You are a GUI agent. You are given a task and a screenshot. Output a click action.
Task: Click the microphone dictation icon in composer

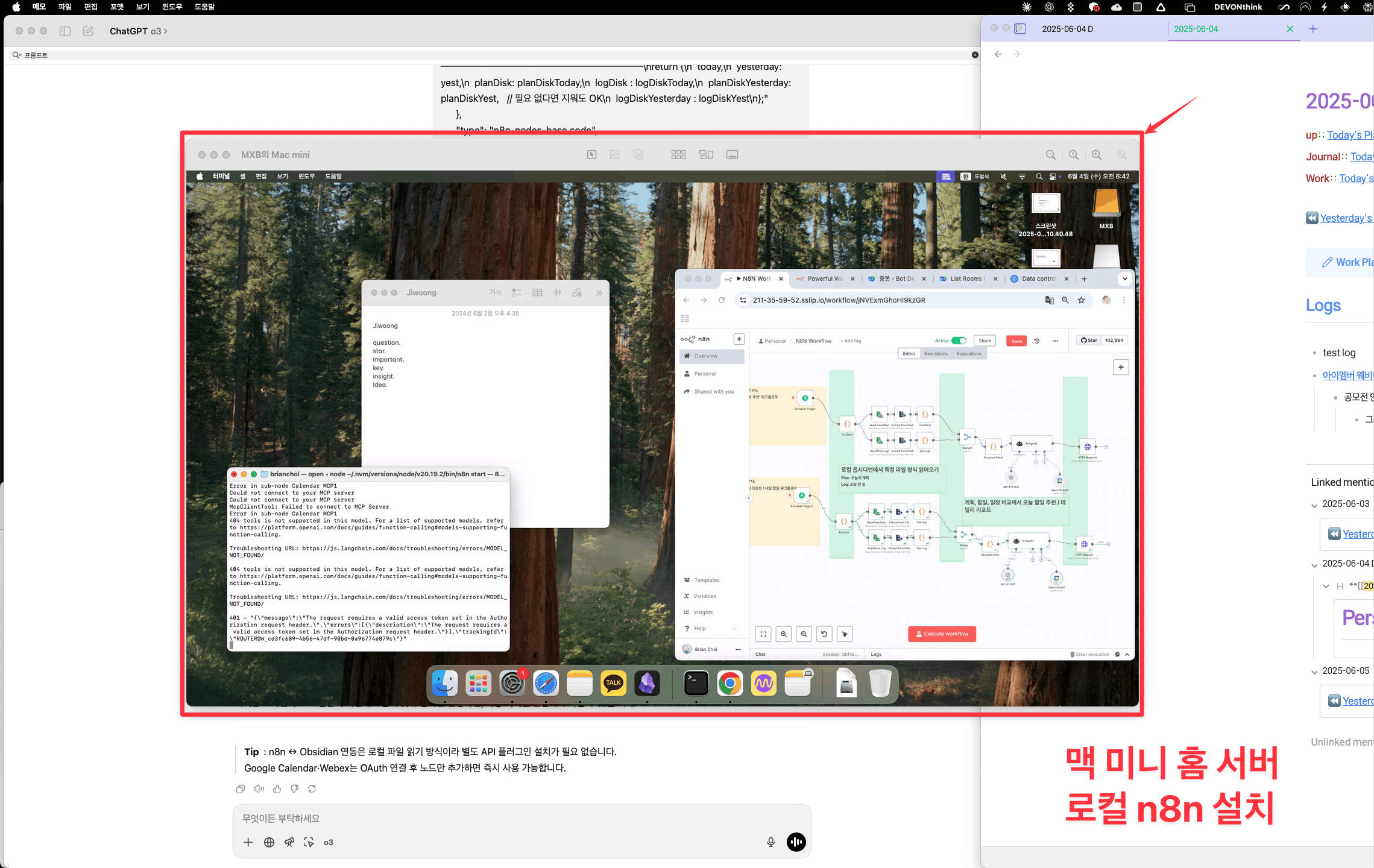771,842
